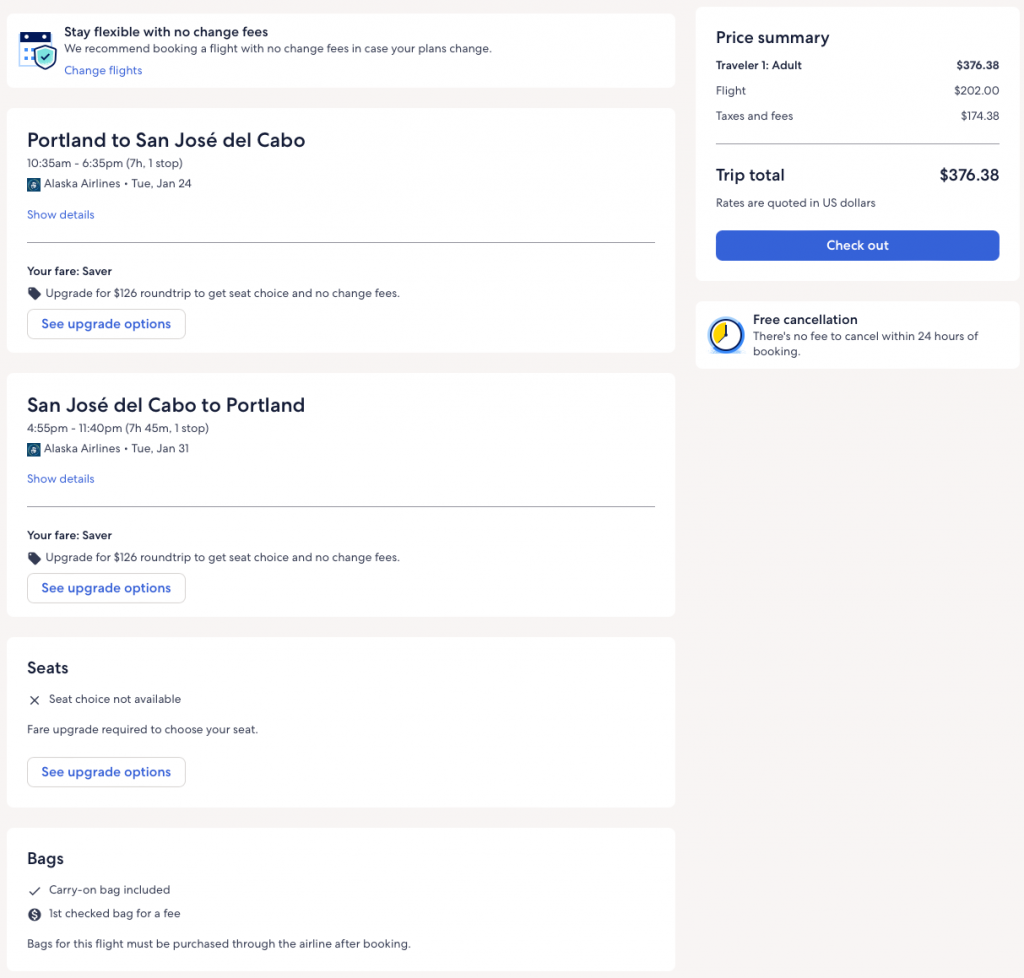Viewport: 1024px width, 978px height.
Task: Click the dollar icon beside 1st checked bag
Action: click(35, 914)
